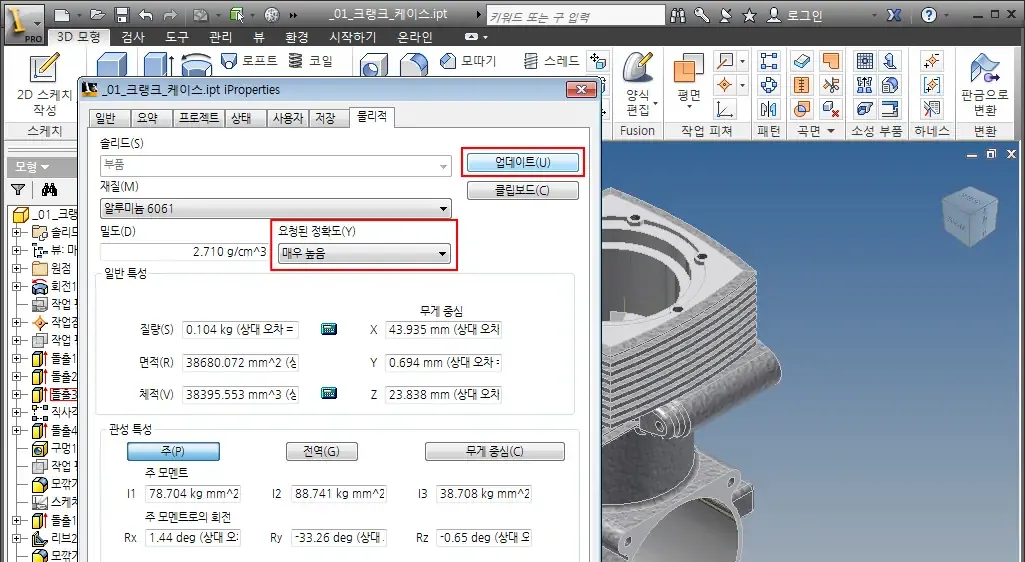Image resolution: width=1025 pixels, height=562 pixels.
Task: Select the mirror tool in 패턴 panel
Action: pos(769,108)
